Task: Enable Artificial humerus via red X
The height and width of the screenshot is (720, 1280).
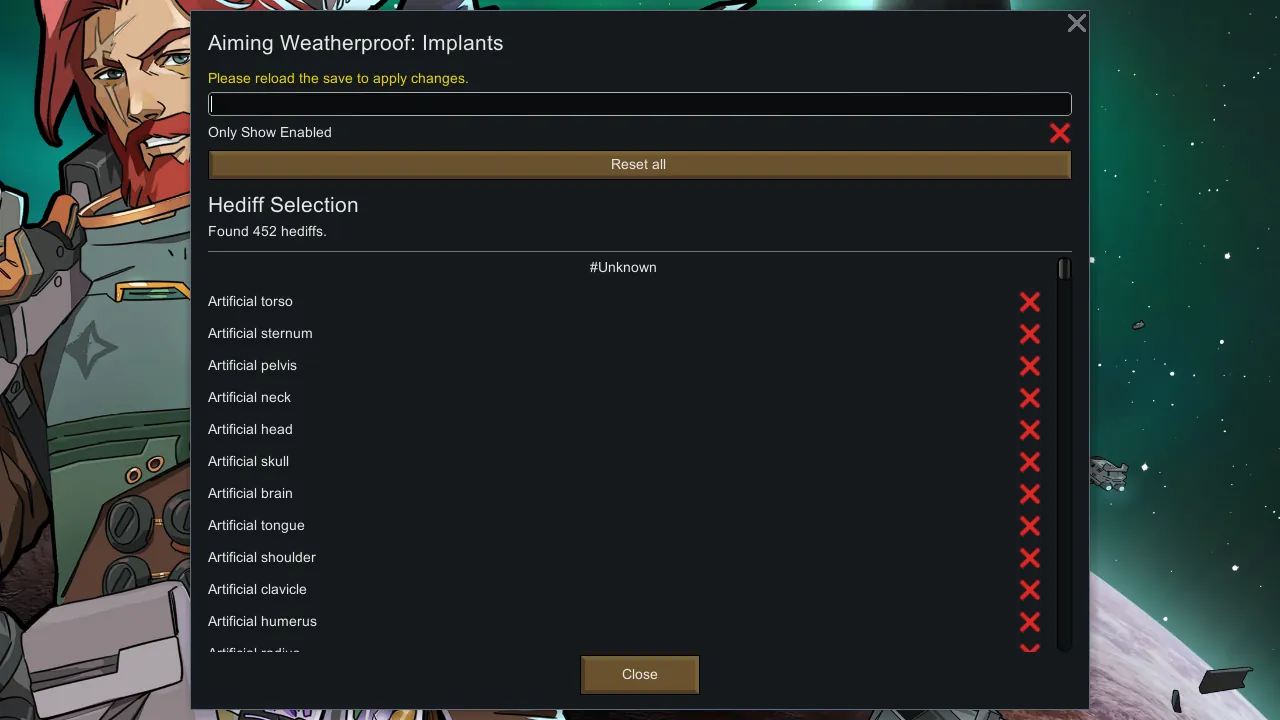Action: 1030,621
